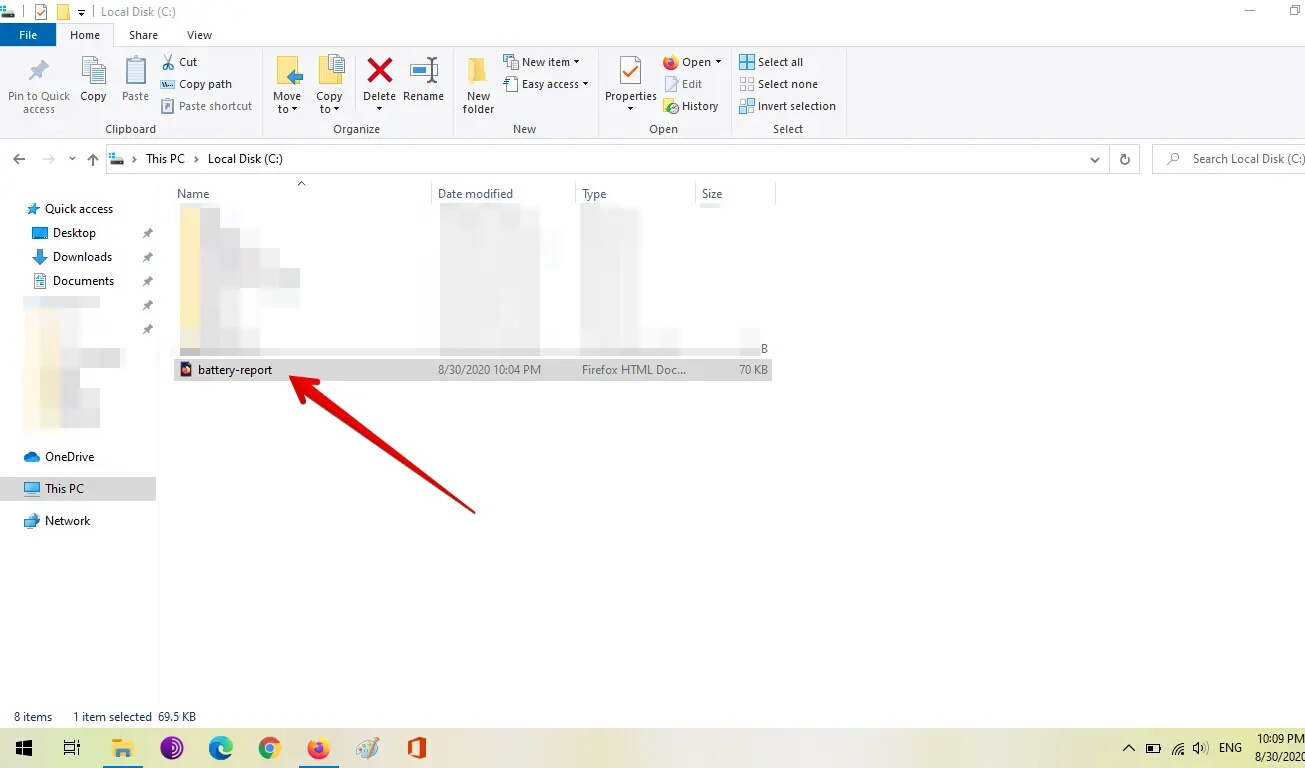The height and width of the screenshot is (768, 1305).
Task: Open address bar history dropdown chevron
Action: (x=1096, y=159)
